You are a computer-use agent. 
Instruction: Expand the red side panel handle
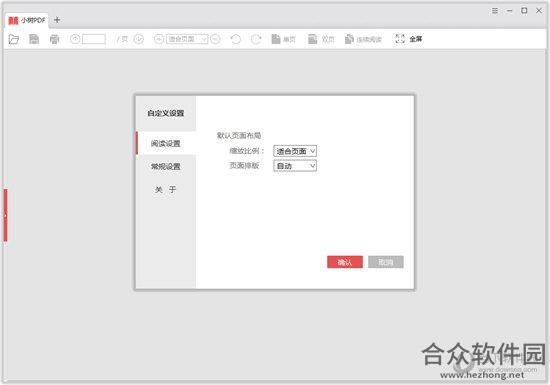point(5,215)
